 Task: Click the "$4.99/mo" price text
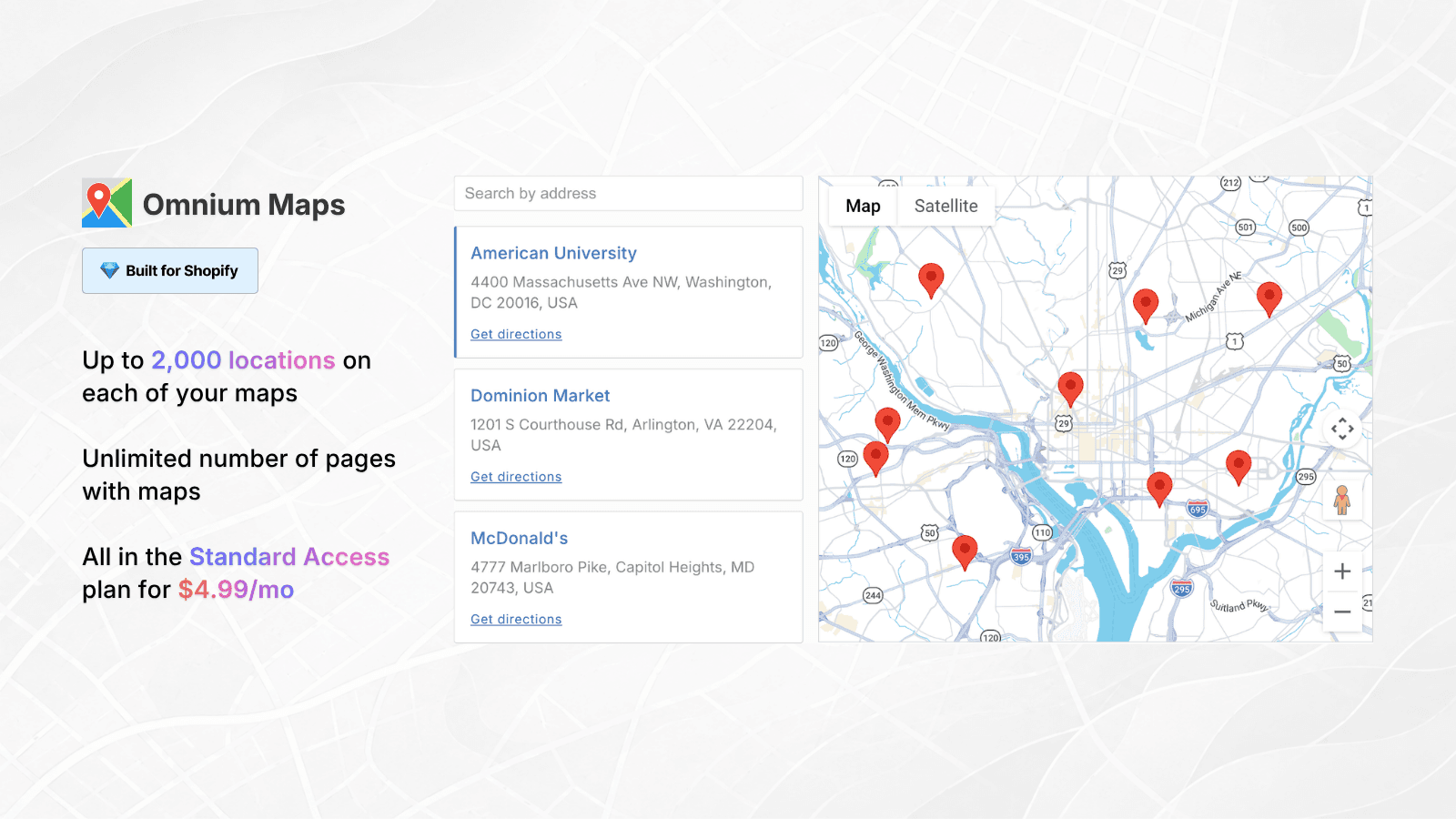coord(236,590)
